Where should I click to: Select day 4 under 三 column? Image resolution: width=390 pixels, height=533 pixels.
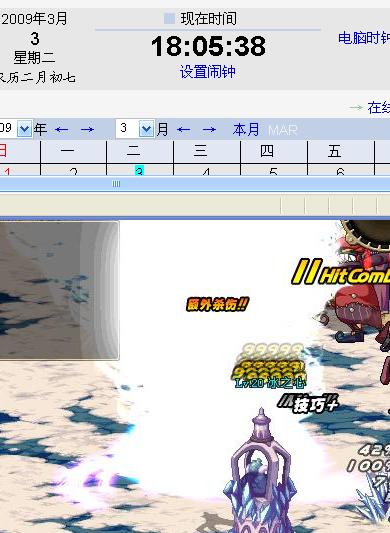(206, 171)
